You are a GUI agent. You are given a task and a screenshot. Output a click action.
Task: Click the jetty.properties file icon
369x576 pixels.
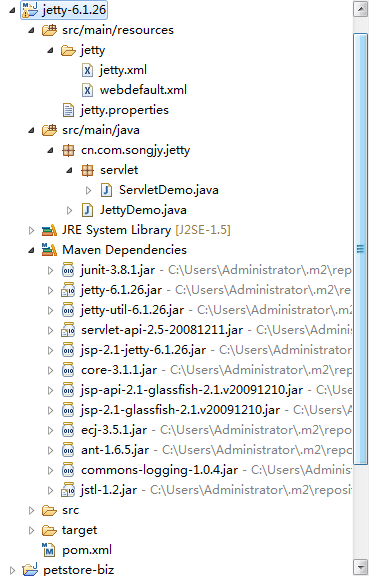click(x=68, y=110)
